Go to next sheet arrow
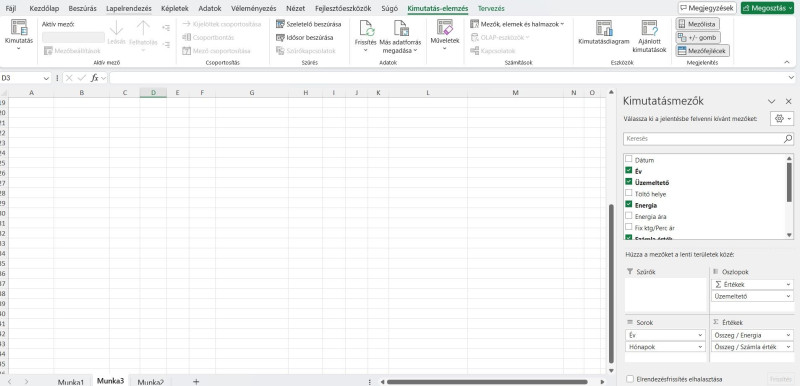The image size is (800, 386). pyautogui.click(x=27, y=381)
